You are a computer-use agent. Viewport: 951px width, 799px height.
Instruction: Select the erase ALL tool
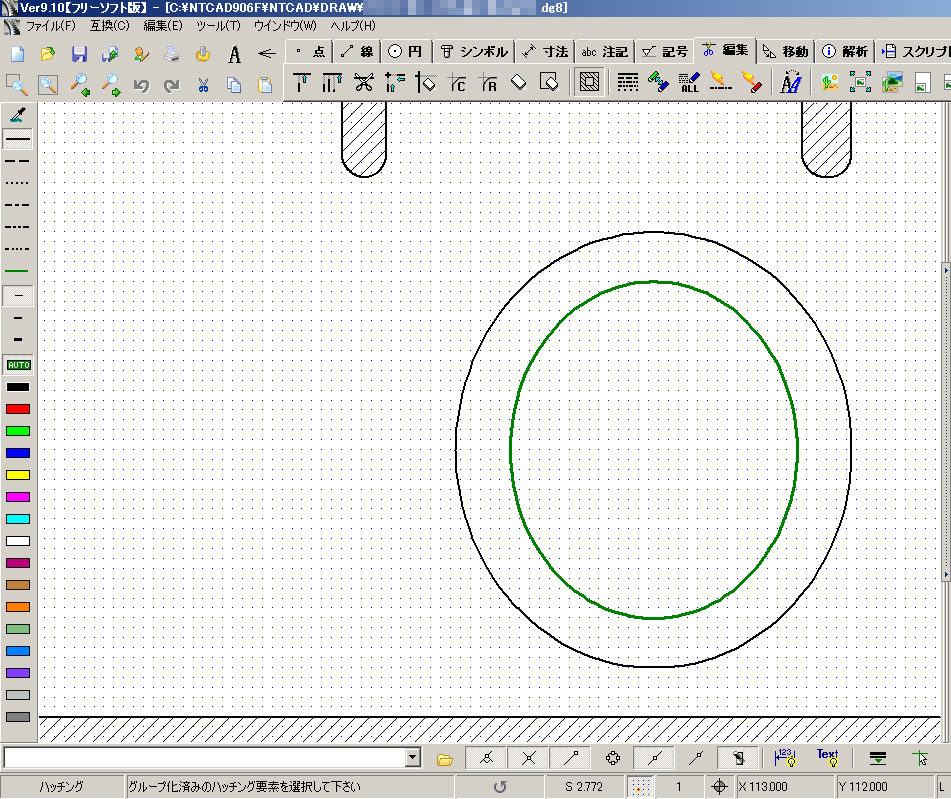click(x=689, y=82)
